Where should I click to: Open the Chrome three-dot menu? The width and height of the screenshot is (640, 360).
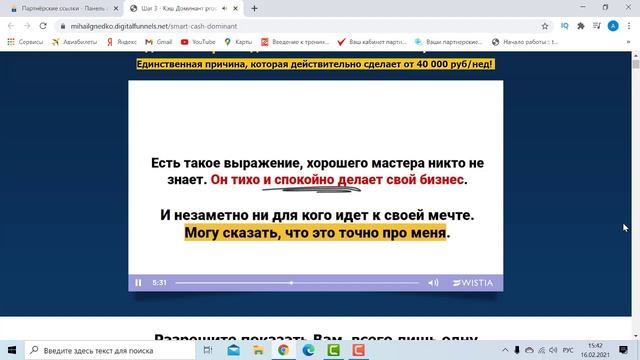click(x=629, y=26)
